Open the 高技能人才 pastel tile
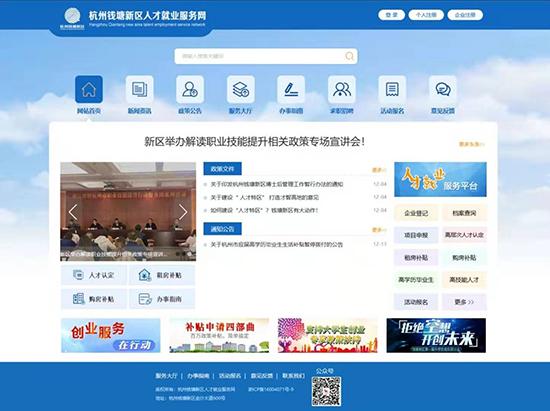The height and width of the screenshot is (411, 550). tap(464, 279)
